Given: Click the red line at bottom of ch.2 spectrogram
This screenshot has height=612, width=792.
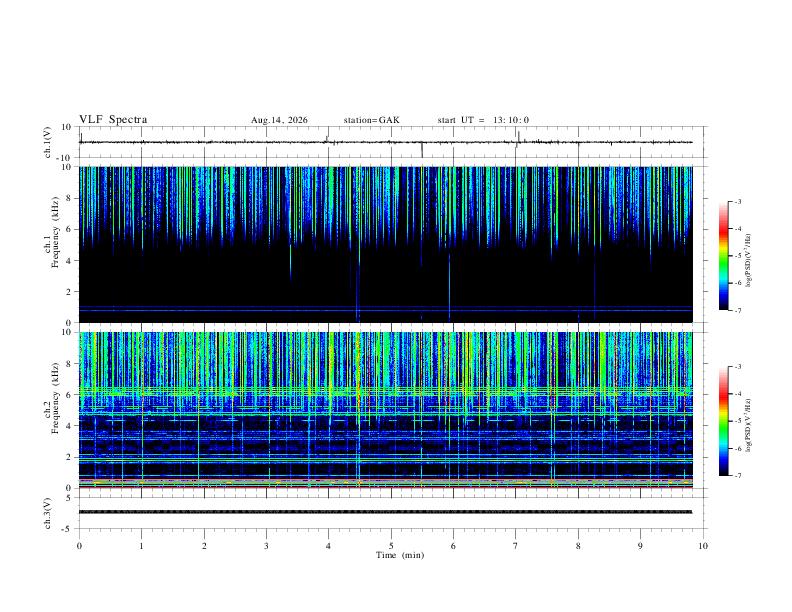Looking at the screenshot, I should (x=385, y=487).
